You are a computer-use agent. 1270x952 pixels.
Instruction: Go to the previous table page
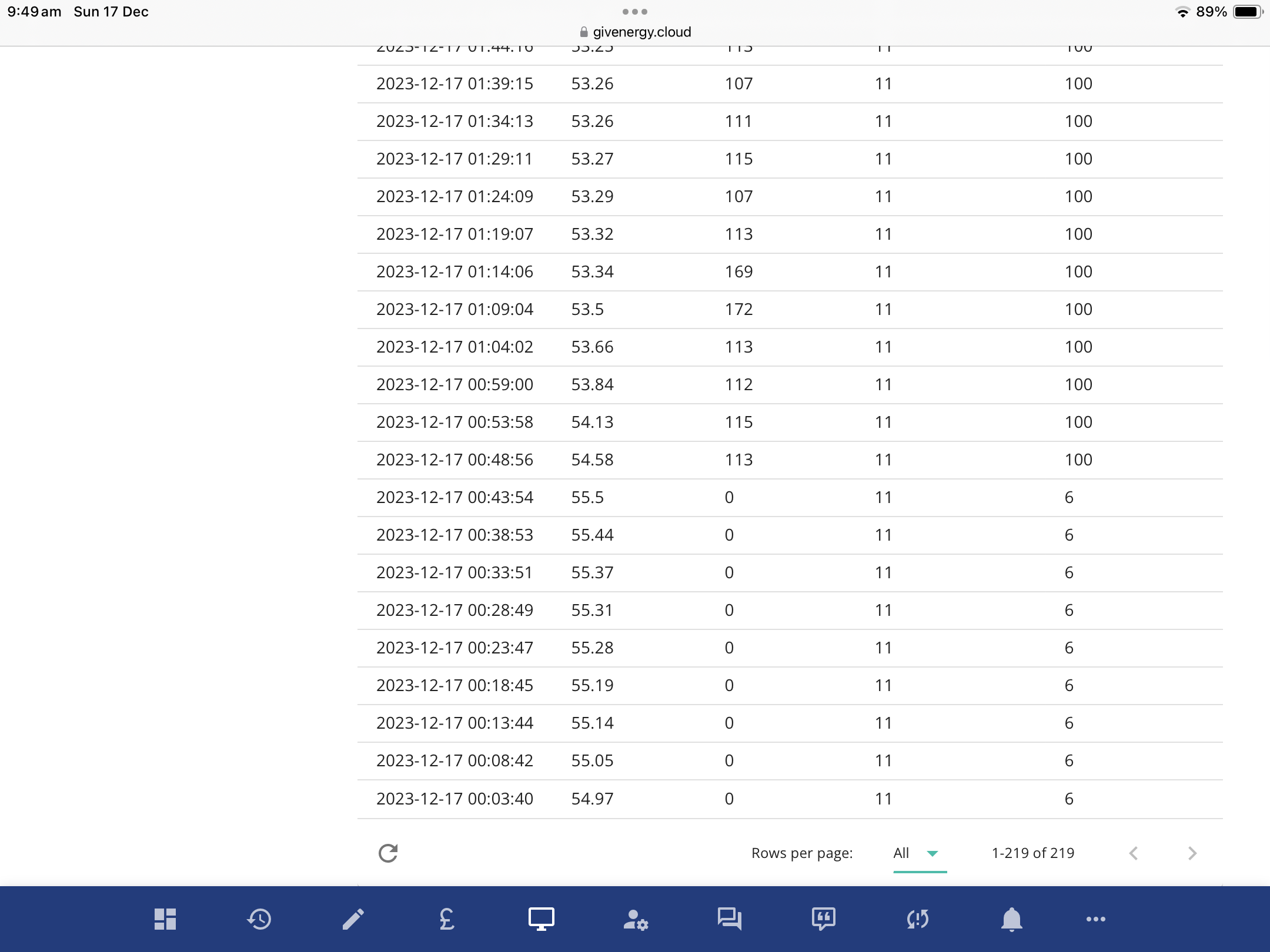tap(1134, 853)
